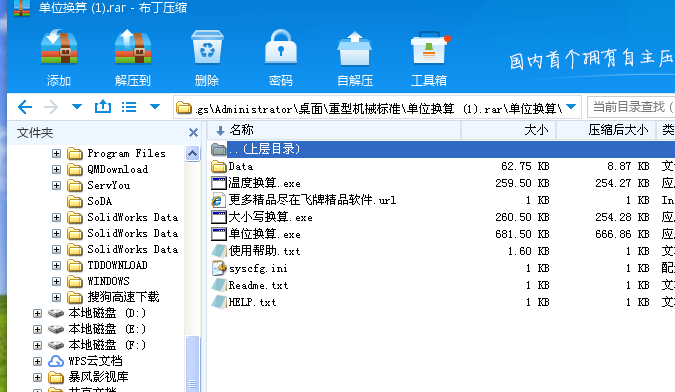The image size is (675, 392).
Task: Select the 本地磁盘 (E:) drive icon
Action: (x=56, y=329)
